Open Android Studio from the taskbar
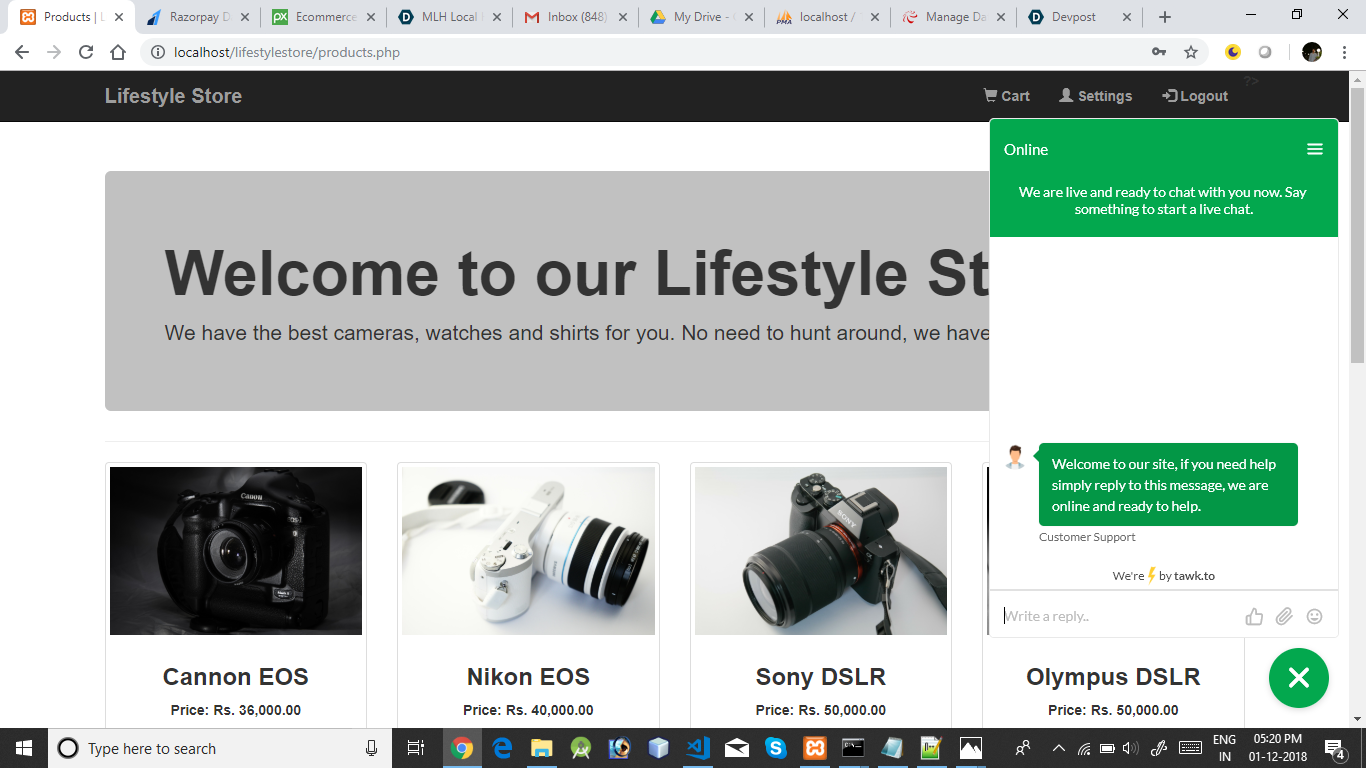1366x768 pixels. 580,748
